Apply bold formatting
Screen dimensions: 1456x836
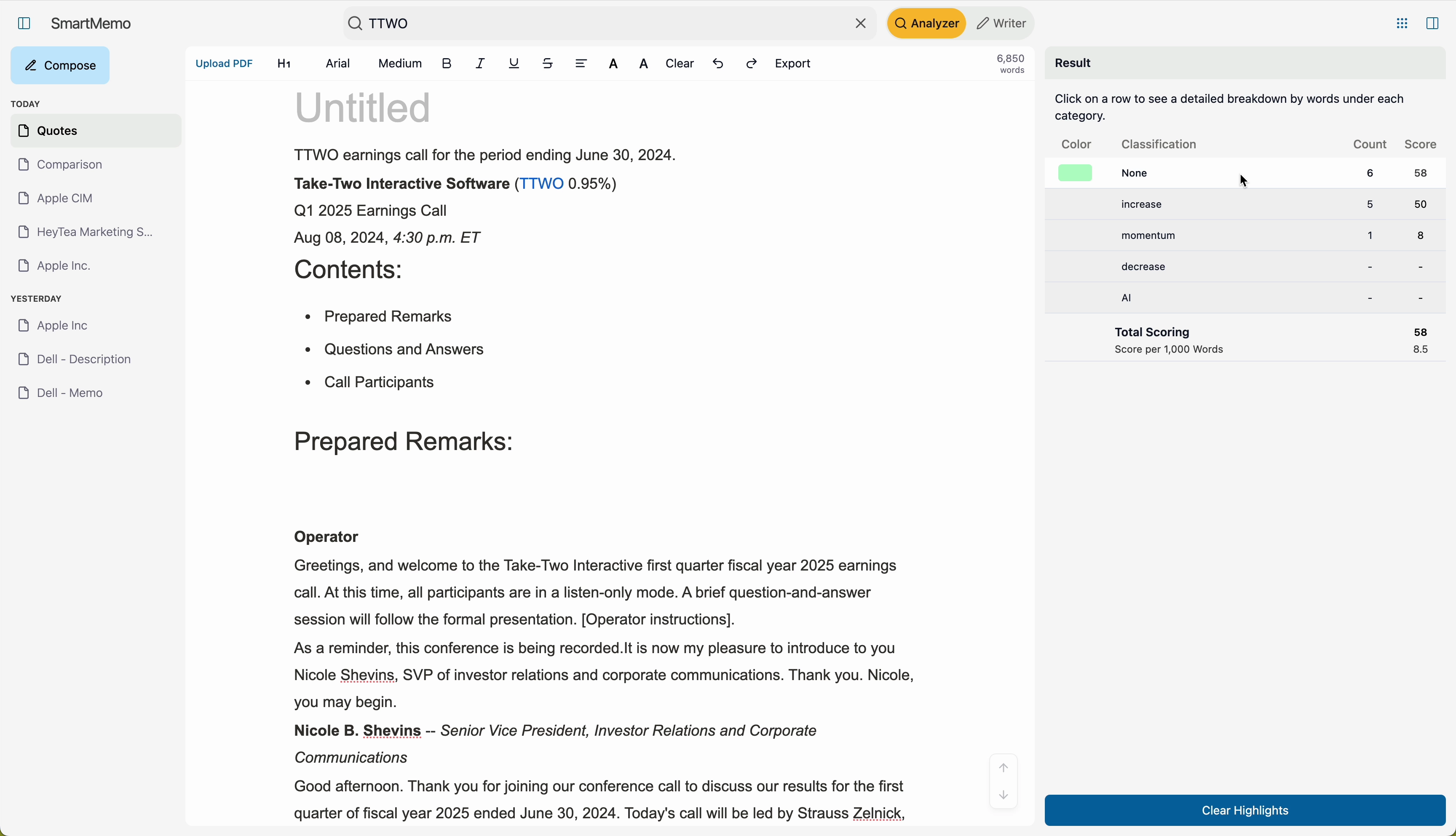447,64
